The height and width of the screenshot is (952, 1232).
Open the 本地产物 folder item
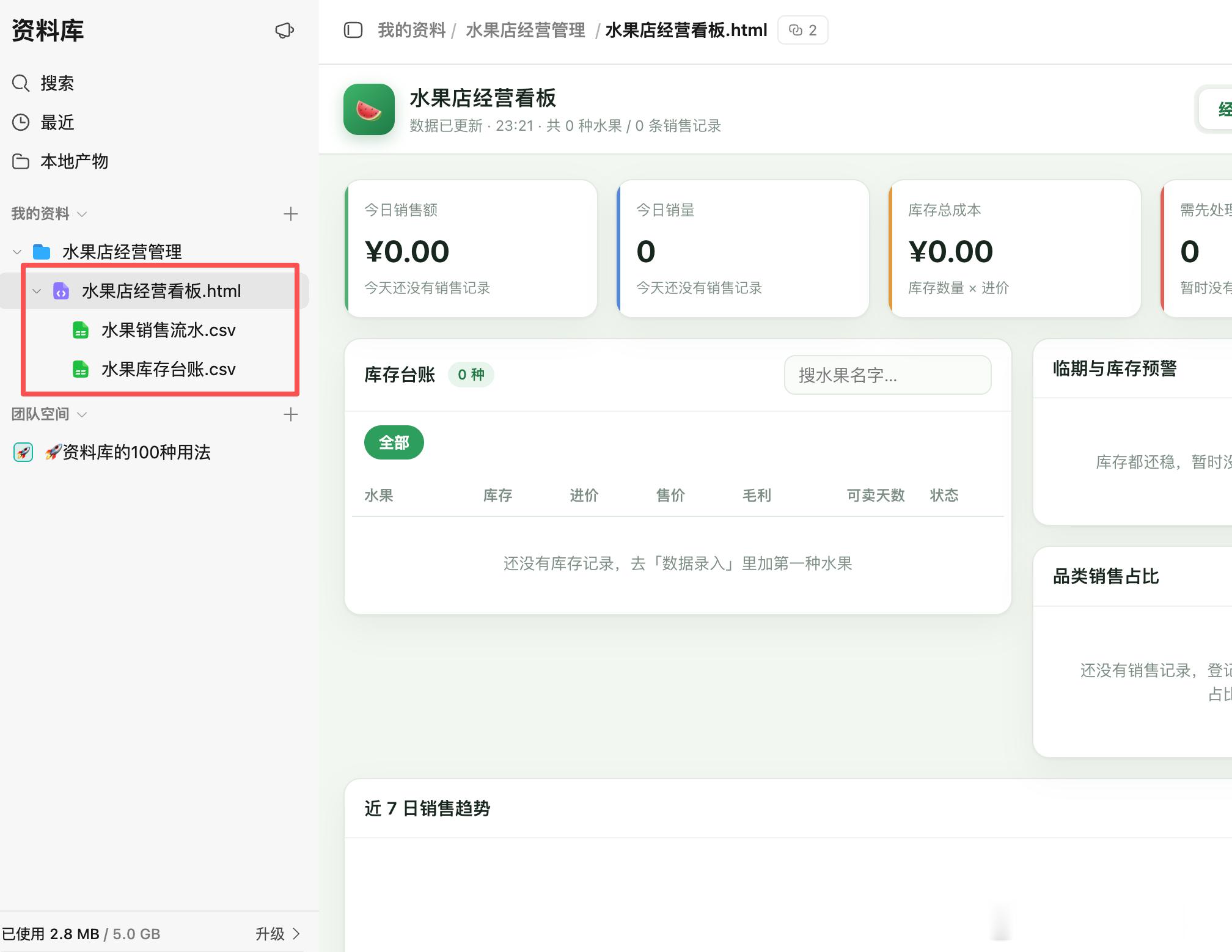tap(60, 161)
